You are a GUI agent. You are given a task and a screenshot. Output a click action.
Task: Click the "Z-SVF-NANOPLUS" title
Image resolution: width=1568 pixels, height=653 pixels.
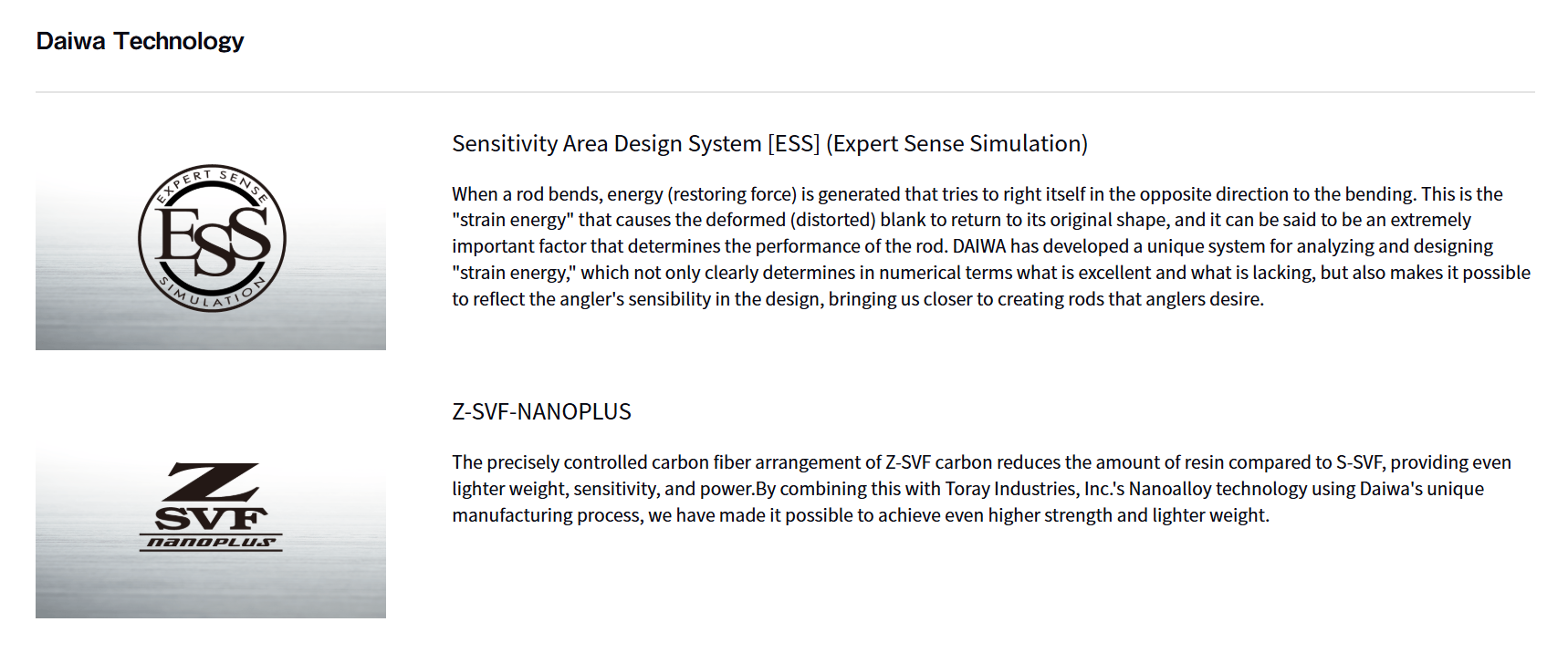click(x=541, y=412)
